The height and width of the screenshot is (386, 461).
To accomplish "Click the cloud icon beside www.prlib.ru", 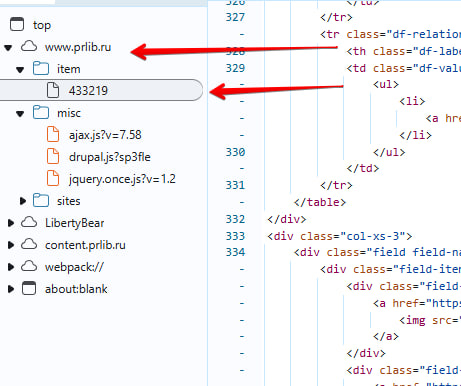I will coord(29,46).
